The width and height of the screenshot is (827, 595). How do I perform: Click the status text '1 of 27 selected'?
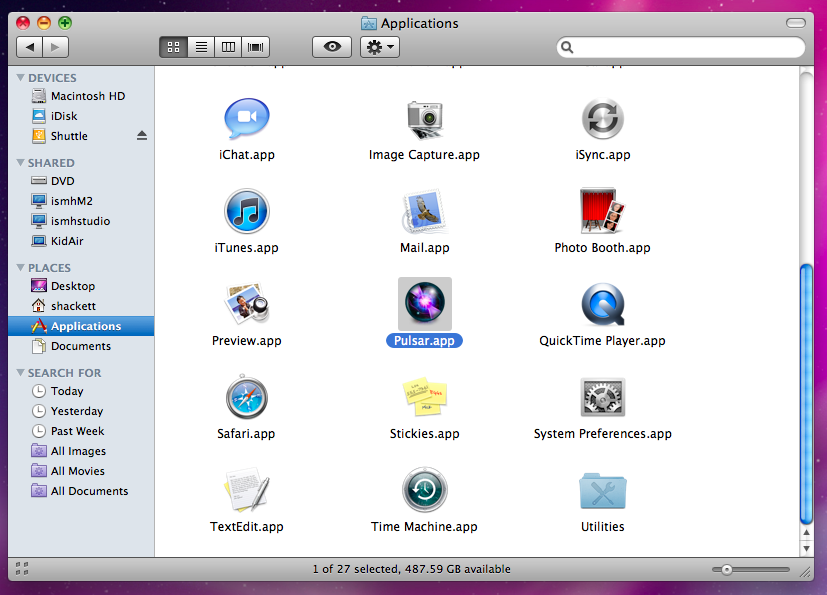click(x=355, y=569)
